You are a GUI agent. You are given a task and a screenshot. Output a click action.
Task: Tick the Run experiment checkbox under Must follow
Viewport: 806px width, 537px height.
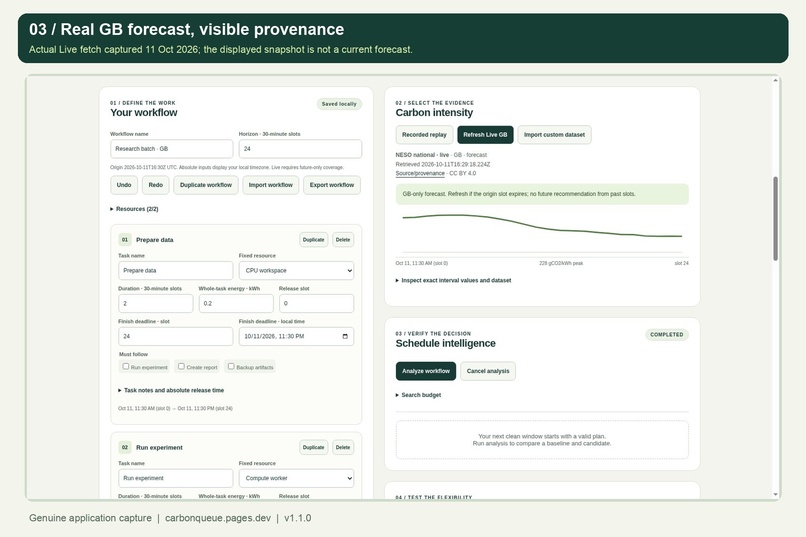coord(125,366)
